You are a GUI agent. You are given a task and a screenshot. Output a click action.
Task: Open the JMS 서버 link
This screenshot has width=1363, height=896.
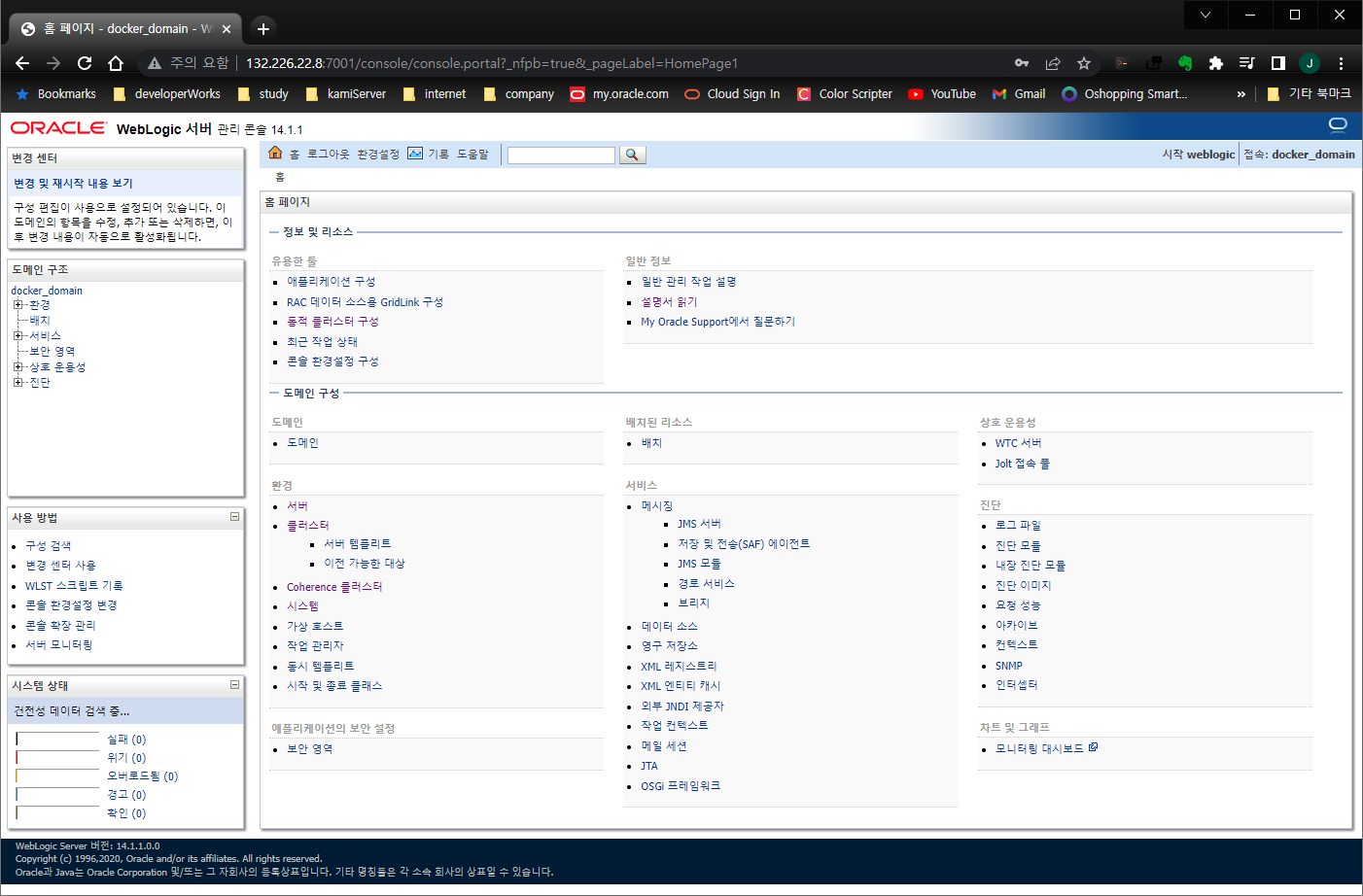click(x=699, y=524)
